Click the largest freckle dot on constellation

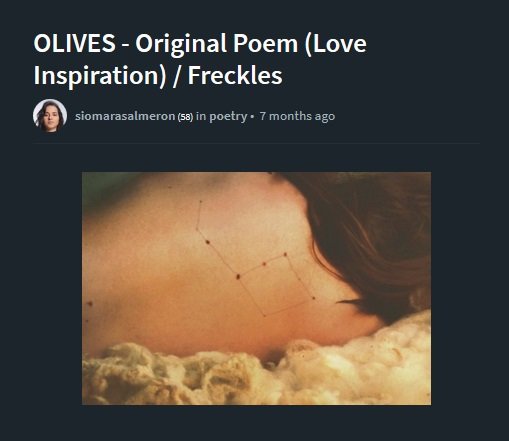[x=238, y=276]
